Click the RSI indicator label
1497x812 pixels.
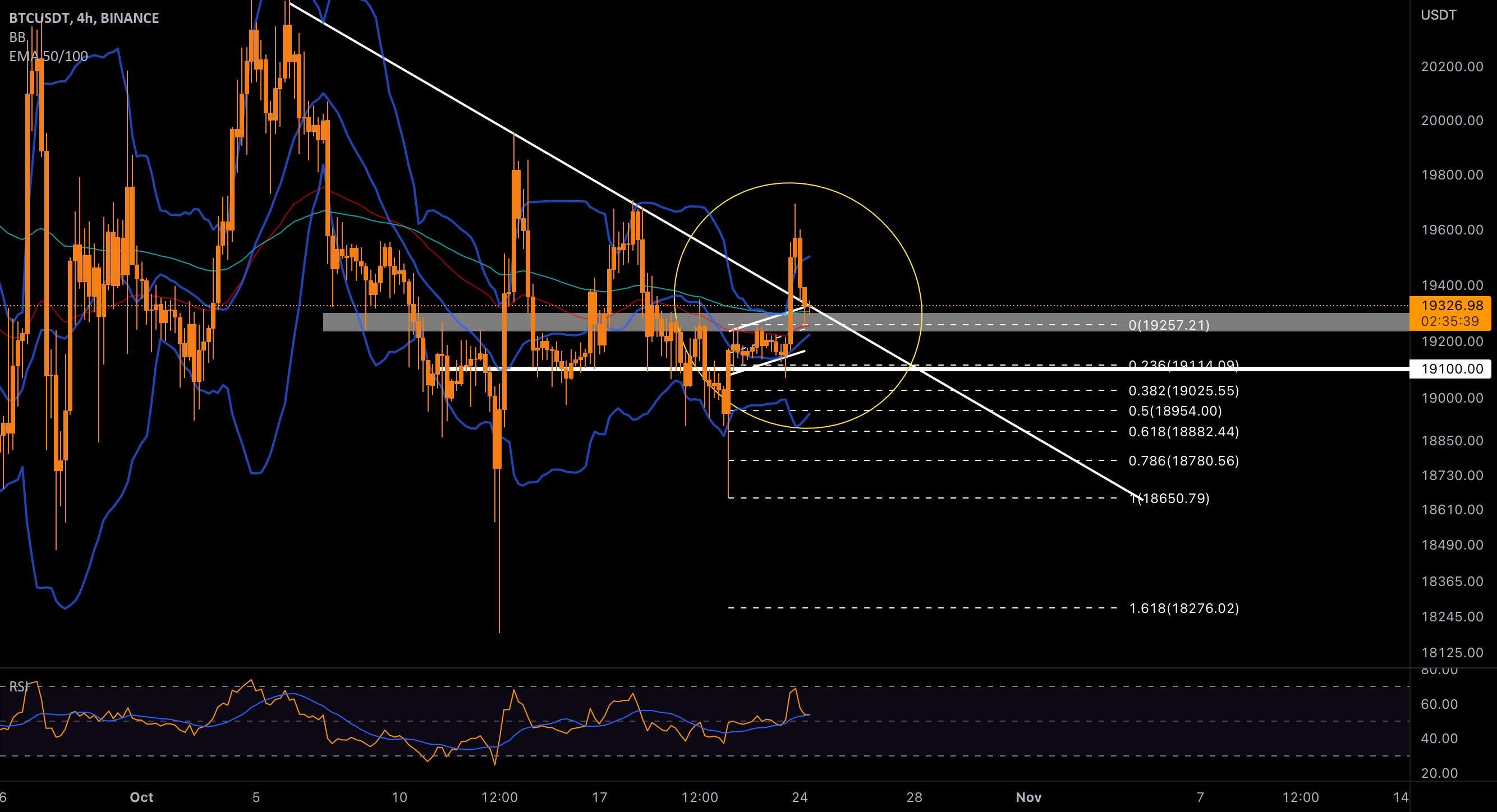coord(19,686)
